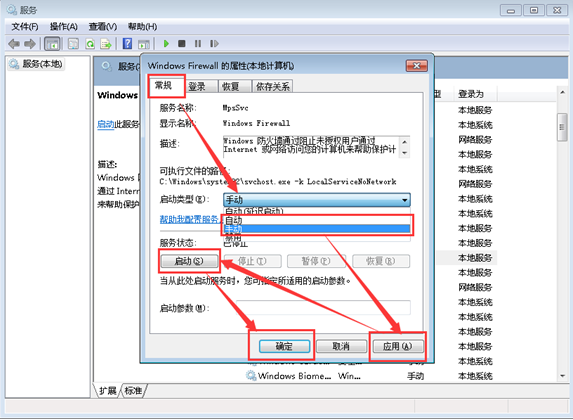Click the MpsSvc service name text

pyautogui.click(x=236, y=108)
